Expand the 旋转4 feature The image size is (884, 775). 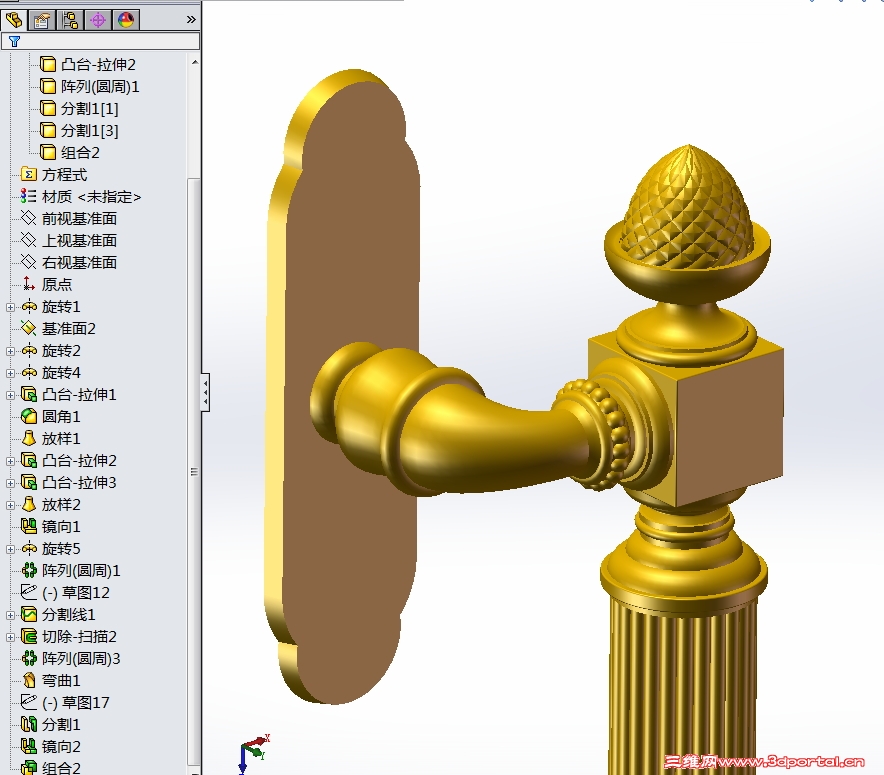10,373
